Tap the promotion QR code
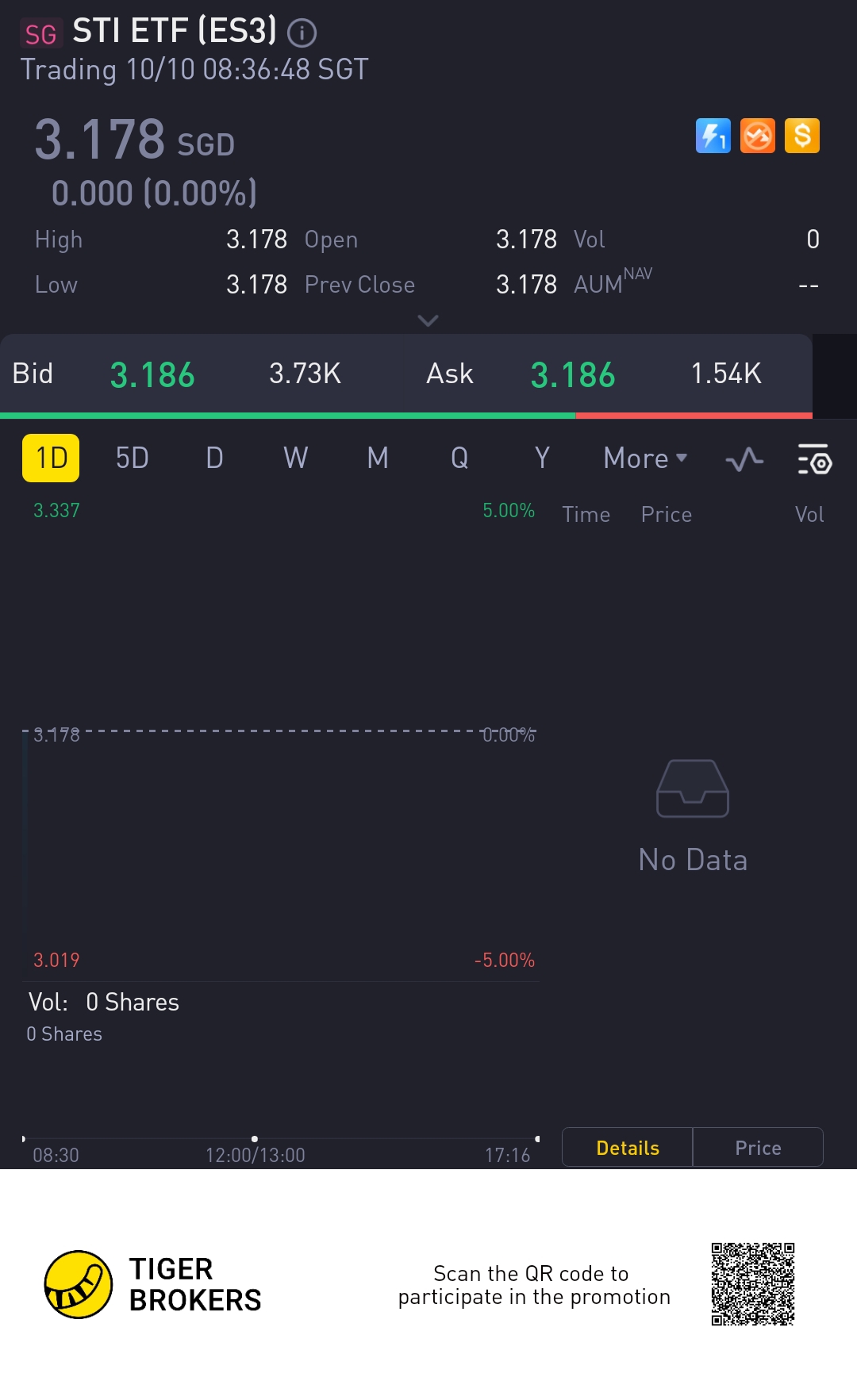 coord(753,1284)
